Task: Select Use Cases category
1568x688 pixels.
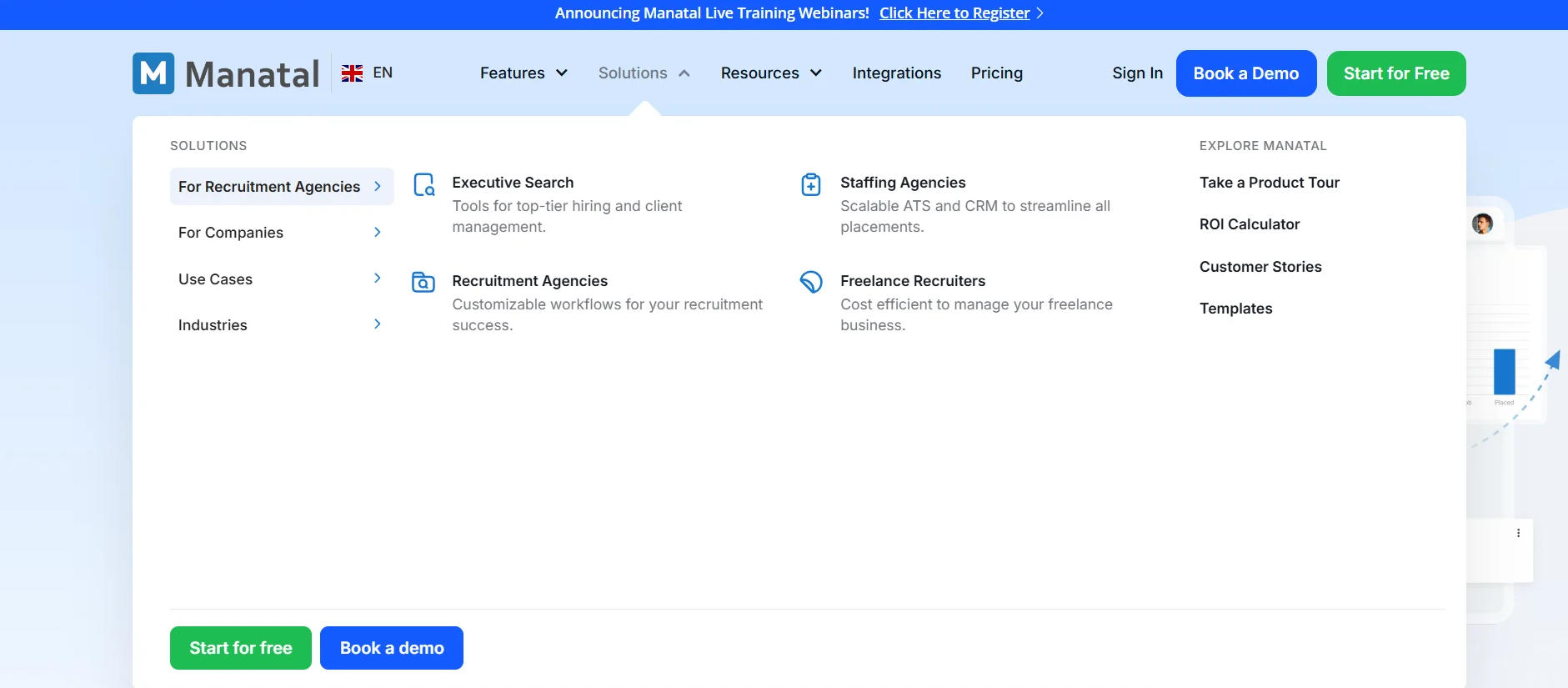Action: pos(282,279)
